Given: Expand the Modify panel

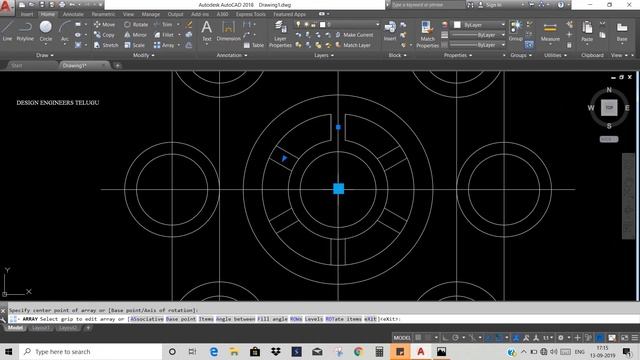Looking at the screenshot, I should pos(144,55).
